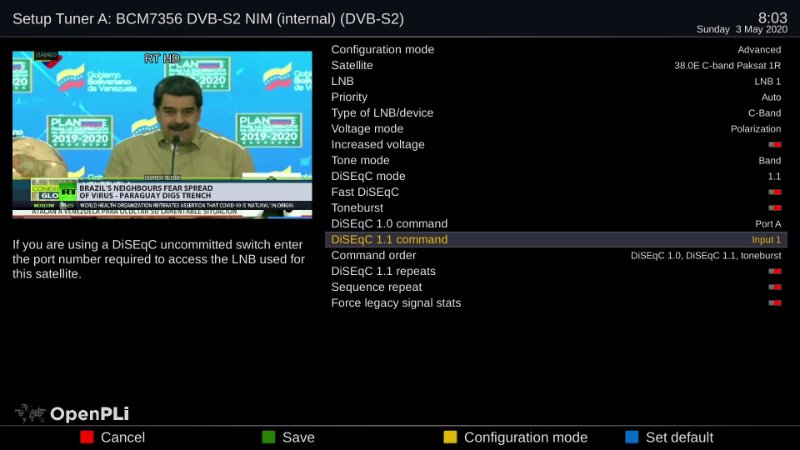The image size is (800, 450).
Task: Select the Voltage mode Polarization value
Action: tap(755, 129)
